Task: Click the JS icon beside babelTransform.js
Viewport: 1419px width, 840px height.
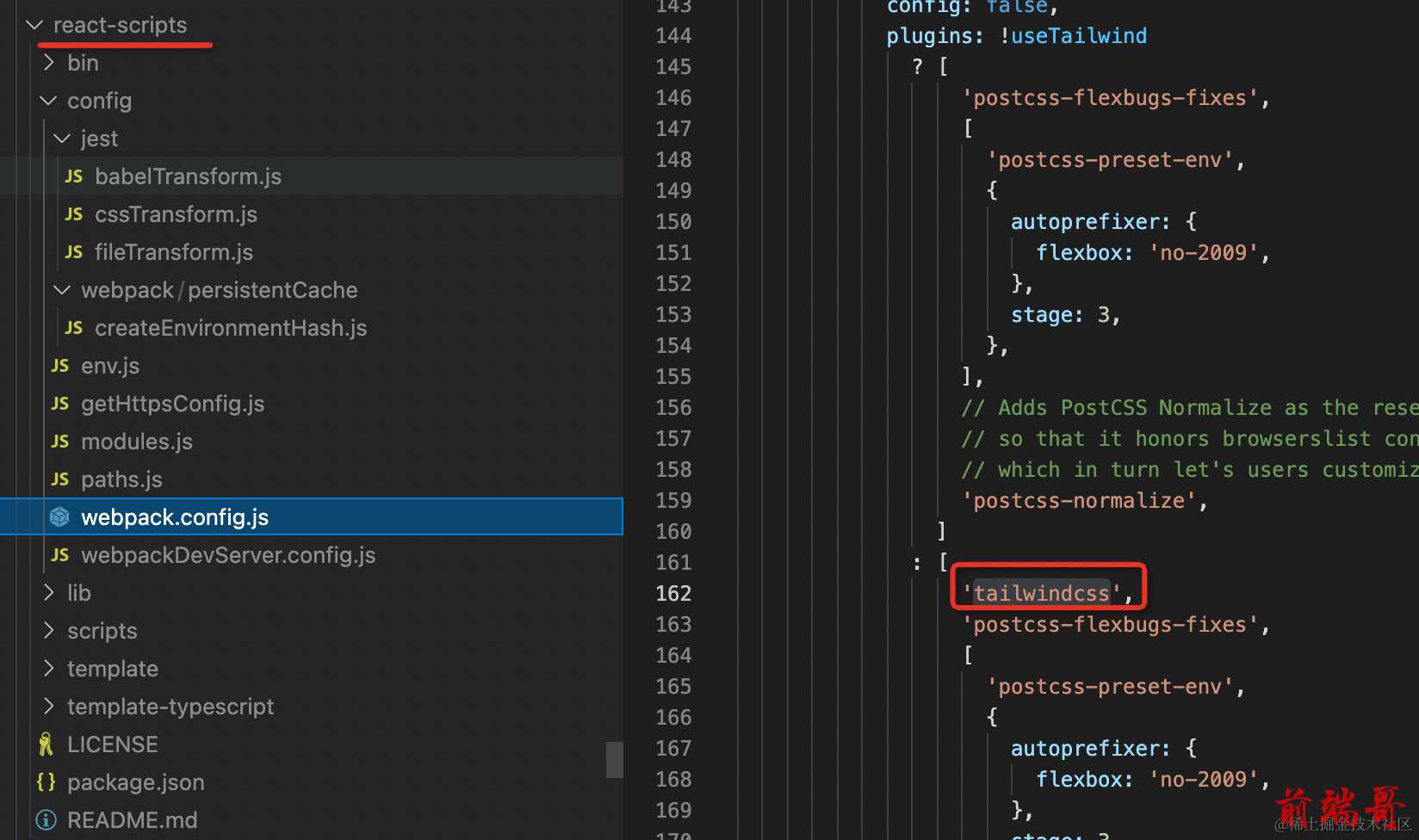Action: 74,176
